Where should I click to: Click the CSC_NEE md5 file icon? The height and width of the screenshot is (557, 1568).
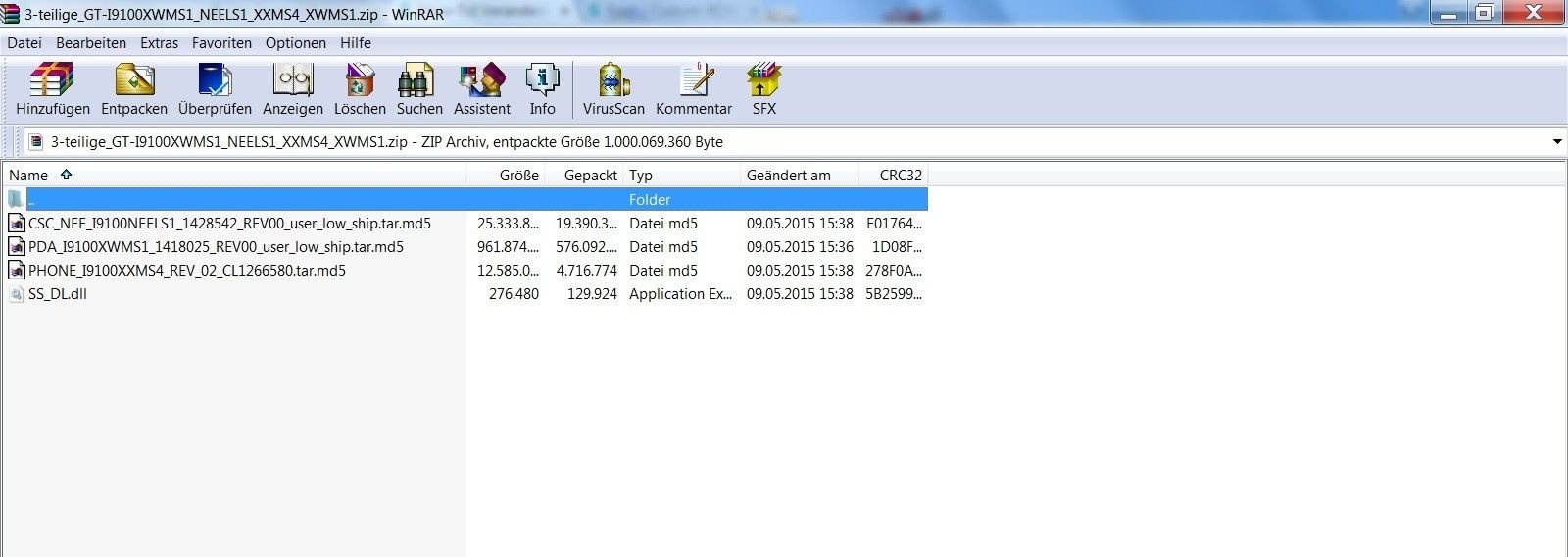click(17, 224)
